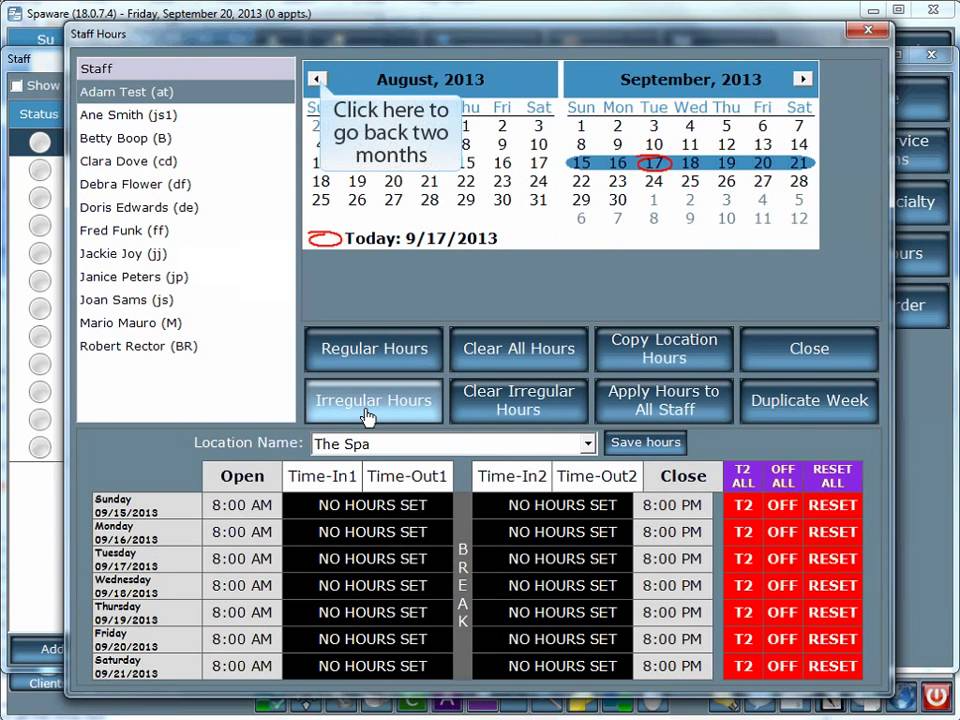The image size is (960, 720).
Task: Click RESET in the Friday 09/20/2013 row
Action: click(x=832, y=639)
